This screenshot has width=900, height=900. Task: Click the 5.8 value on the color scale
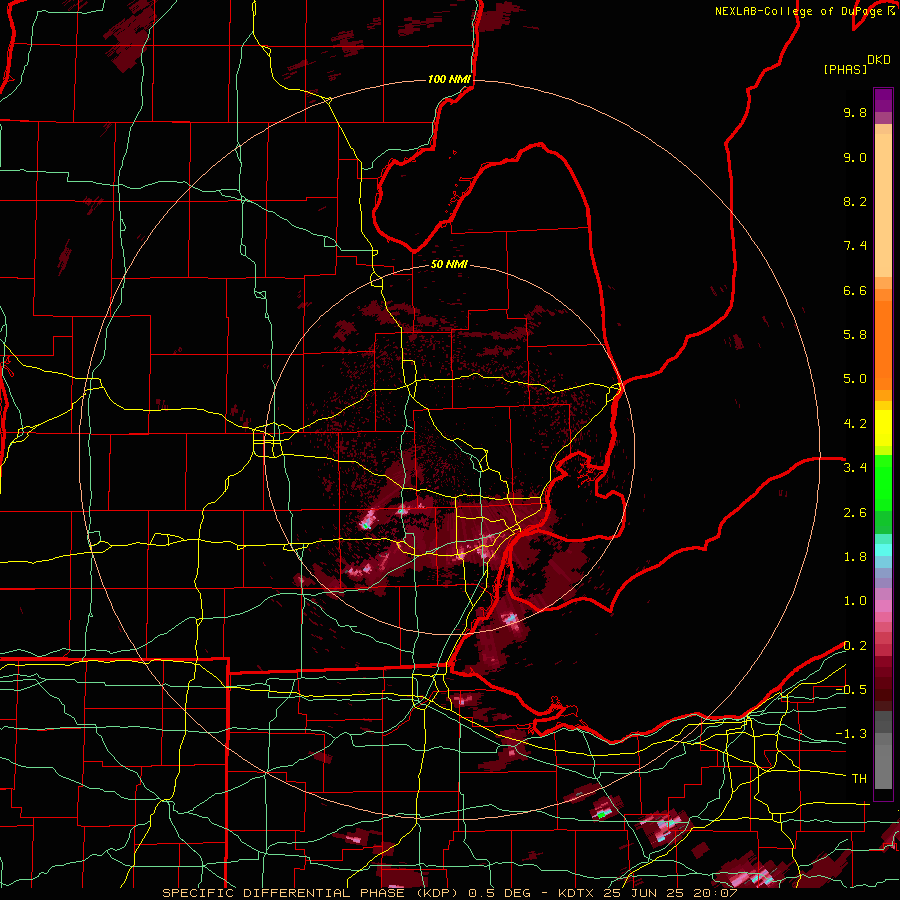coord(855,335)
